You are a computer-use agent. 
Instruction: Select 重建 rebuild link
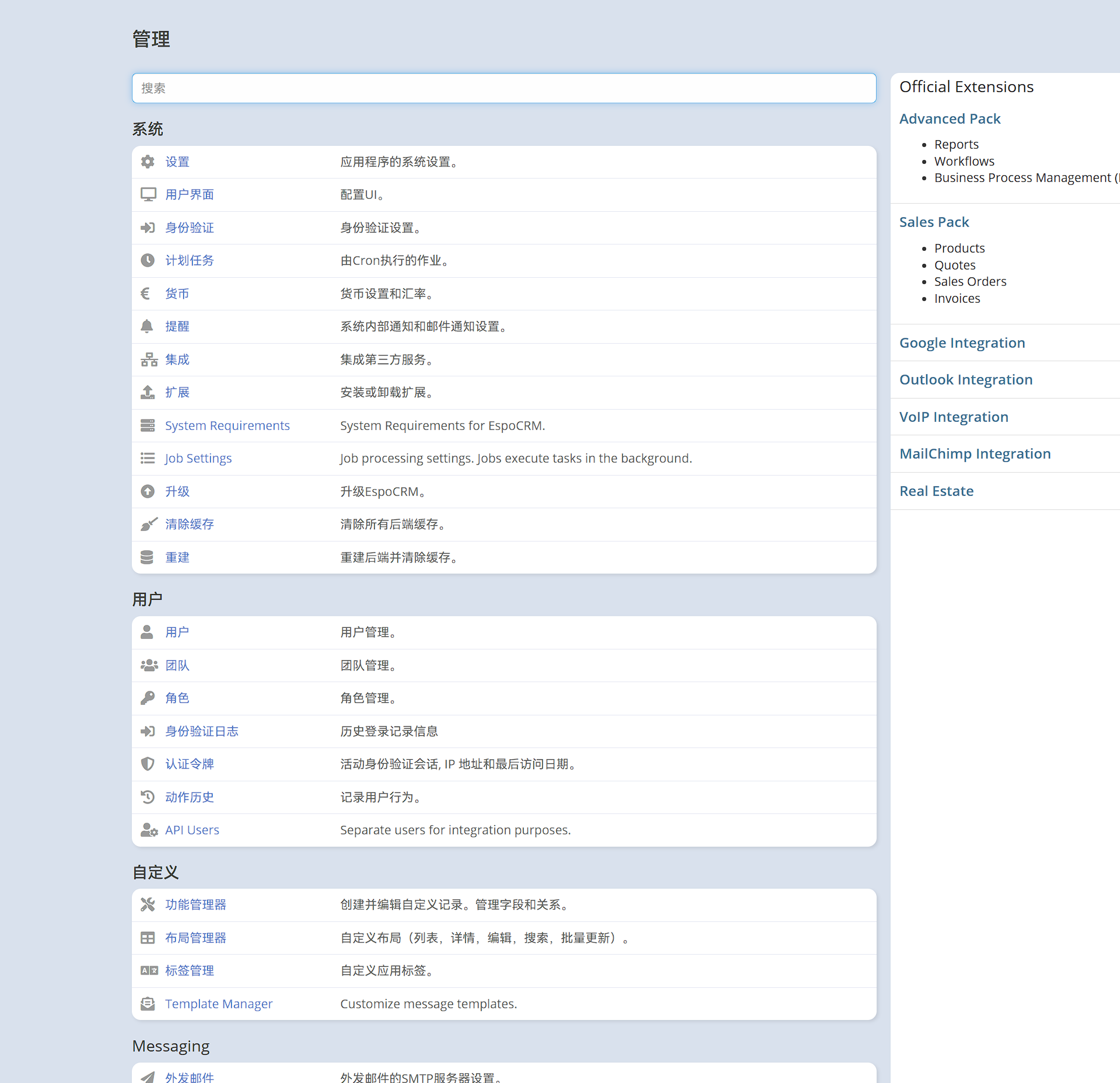(x=177, y=557)
